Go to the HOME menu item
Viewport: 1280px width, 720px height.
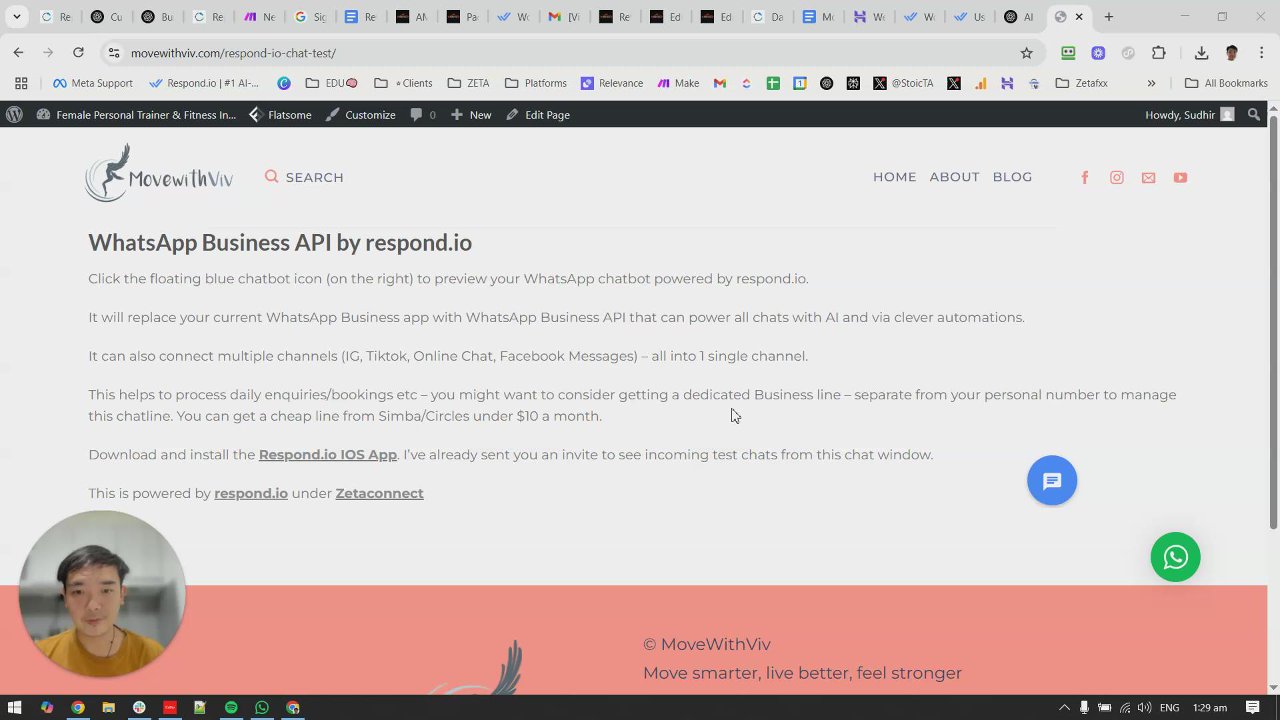point(894,177)
